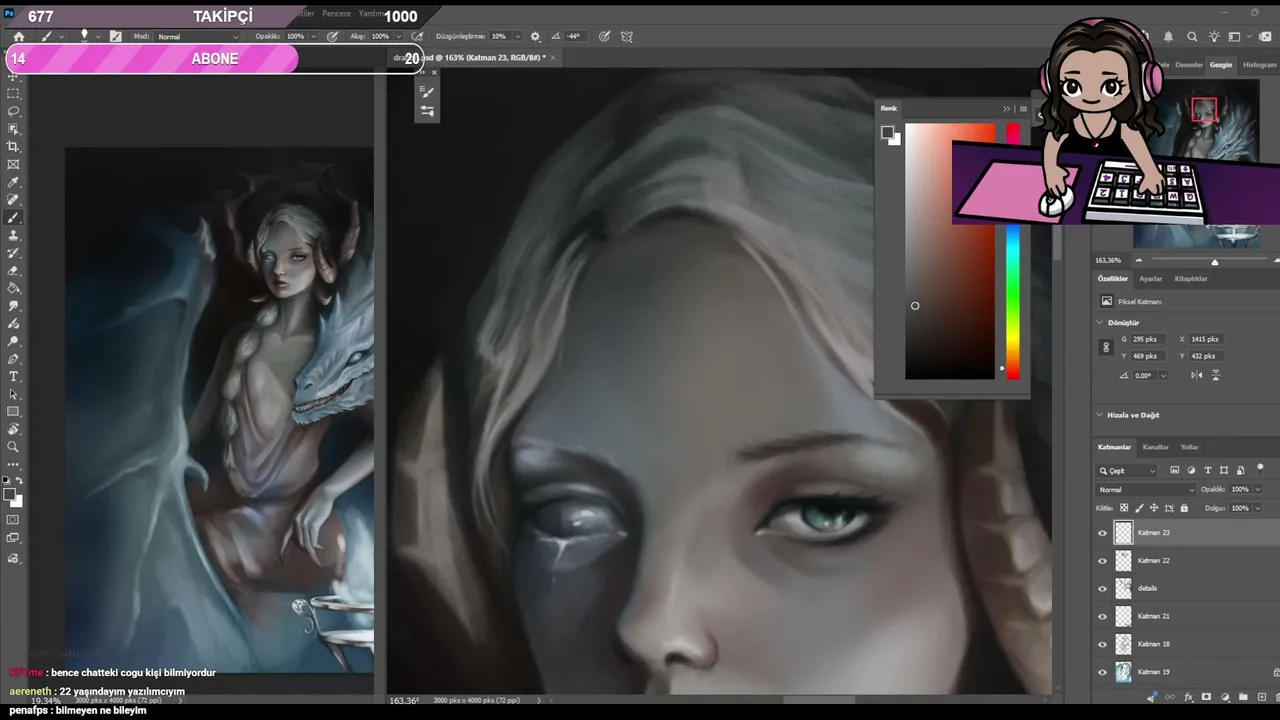Open smoothing options gear icon
This screenshot has width=1280, height=720.
tap(535, 37)
